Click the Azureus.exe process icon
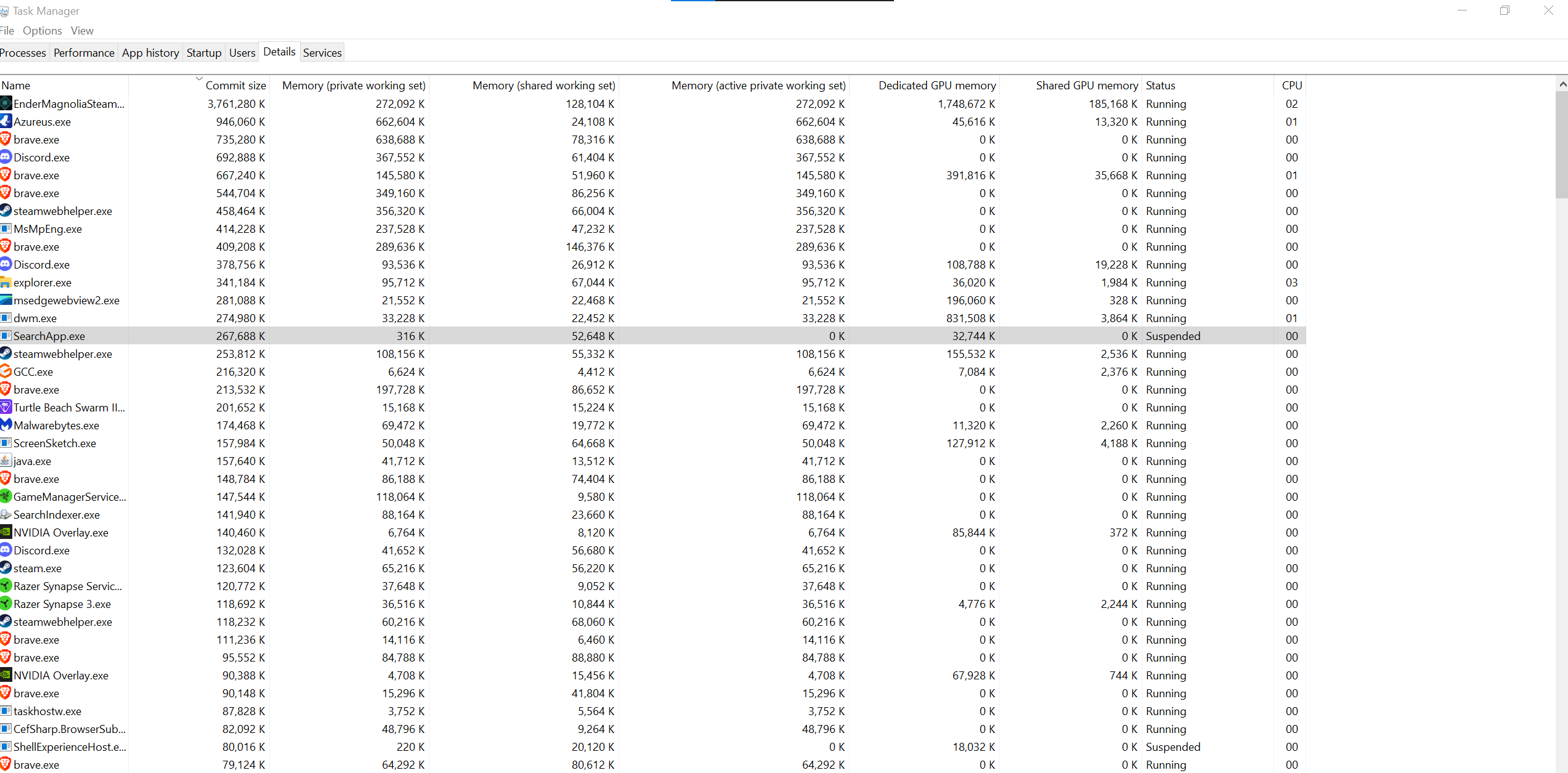 (x=6, y=121)
